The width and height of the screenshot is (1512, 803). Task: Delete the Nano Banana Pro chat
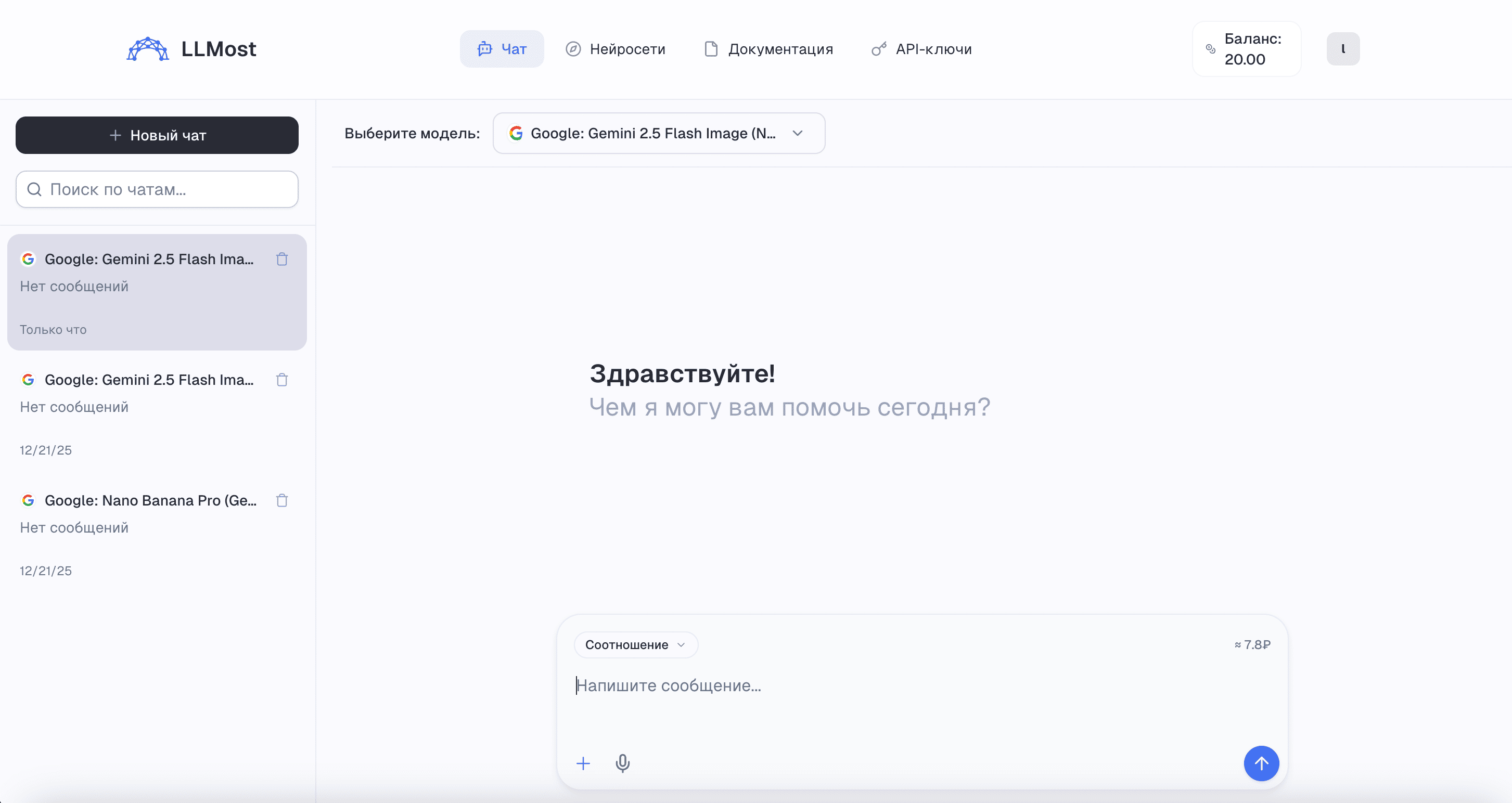click(x=281, y=500)
